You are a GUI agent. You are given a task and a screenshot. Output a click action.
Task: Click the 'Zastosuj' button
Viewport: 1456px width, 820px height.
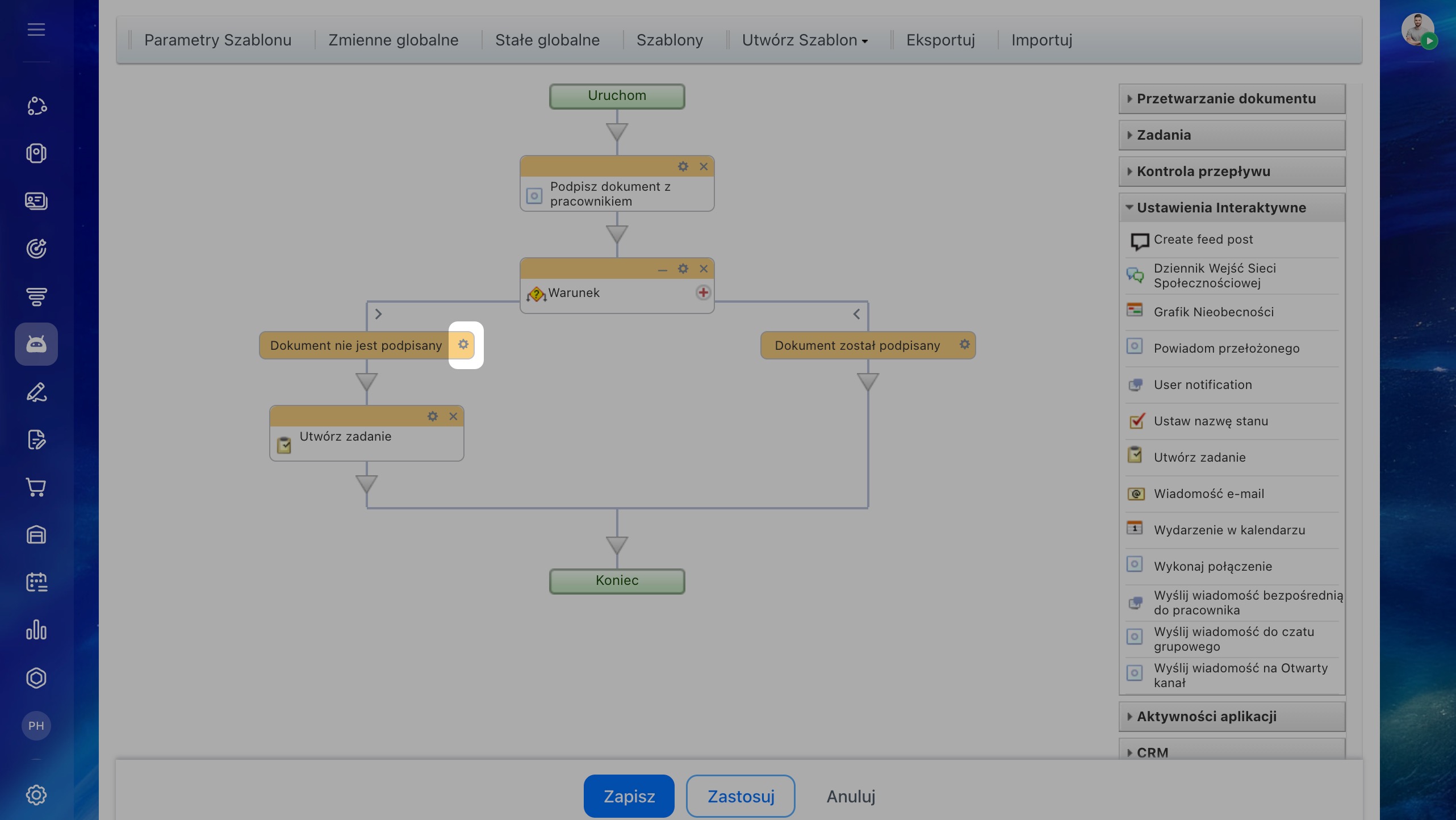(740, 796)
